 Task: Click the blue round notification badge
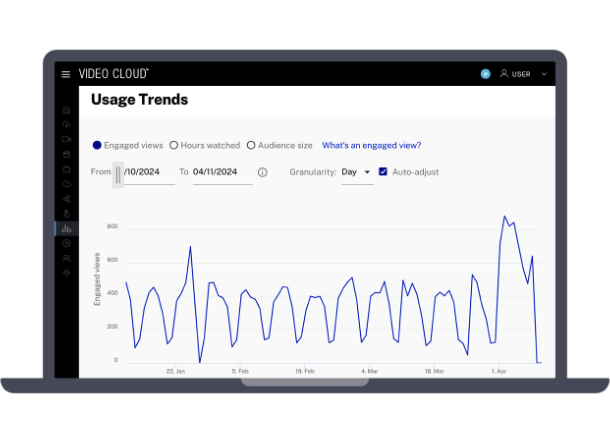(485, 74)
